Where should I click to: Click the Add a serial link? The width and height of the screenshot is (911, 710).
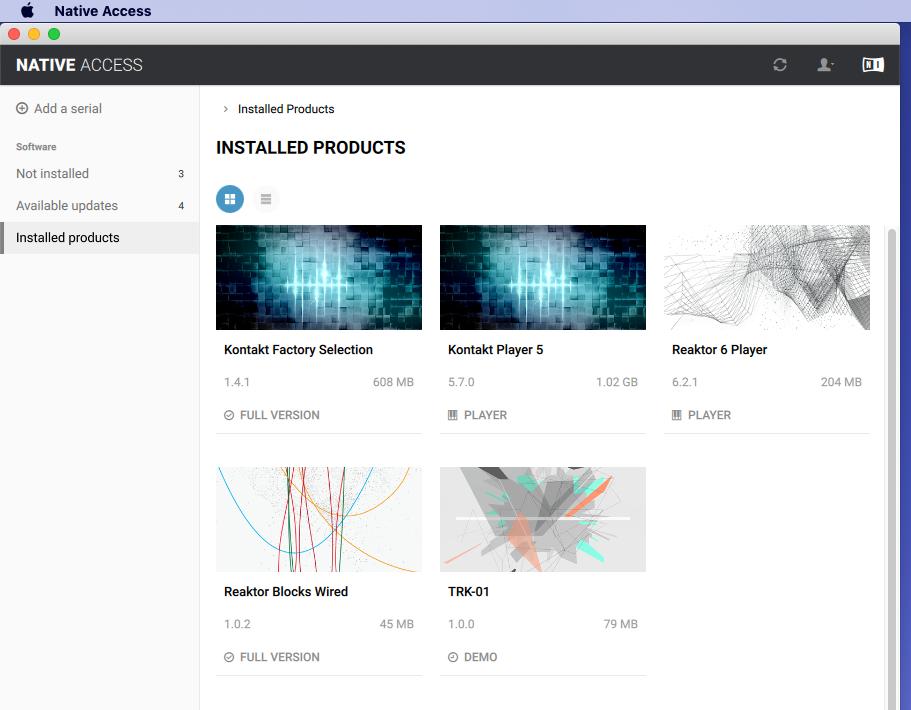68,108
